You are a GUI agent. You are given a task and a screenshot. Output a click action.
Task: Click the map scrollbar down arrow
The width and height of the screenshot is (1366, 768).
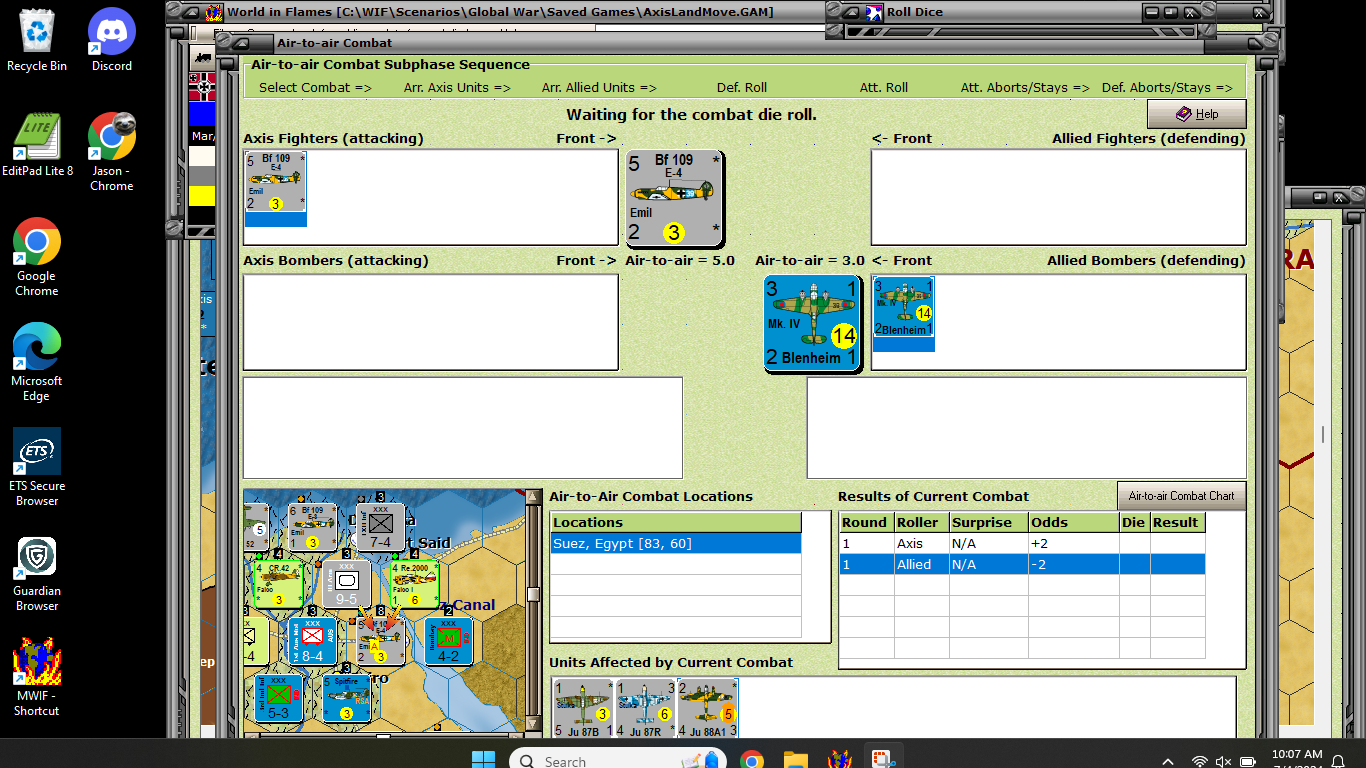click(534, 723)
